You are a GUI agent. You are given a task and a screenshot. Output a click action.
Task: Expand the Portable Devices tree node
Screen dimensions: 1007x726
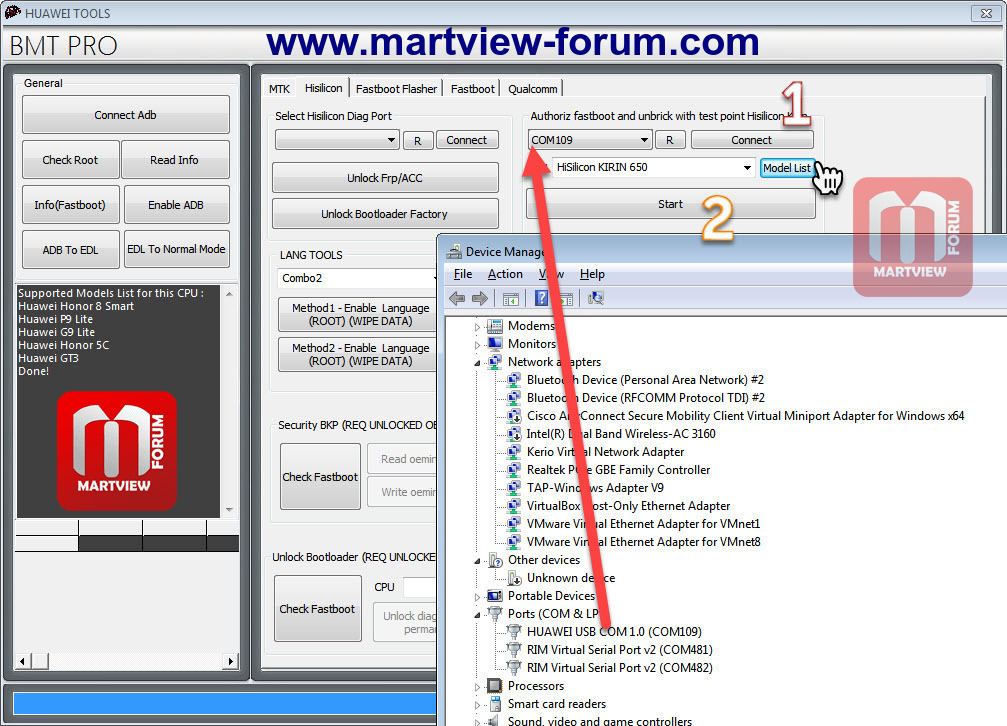point(477,597)
